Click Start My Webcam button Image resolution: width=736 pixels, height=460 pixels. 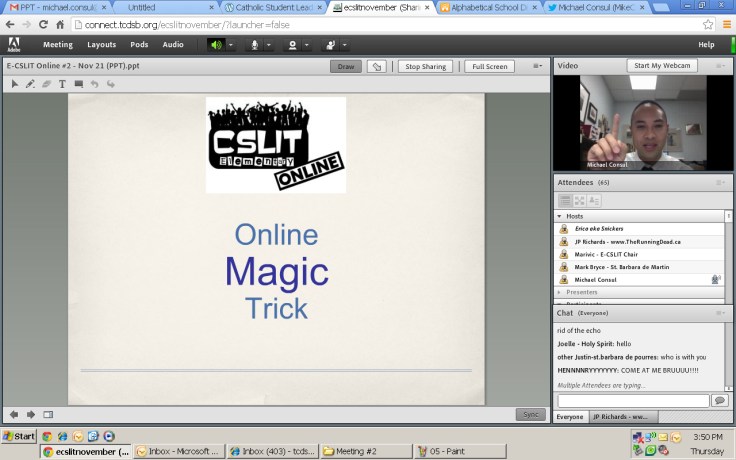[661, 66]
